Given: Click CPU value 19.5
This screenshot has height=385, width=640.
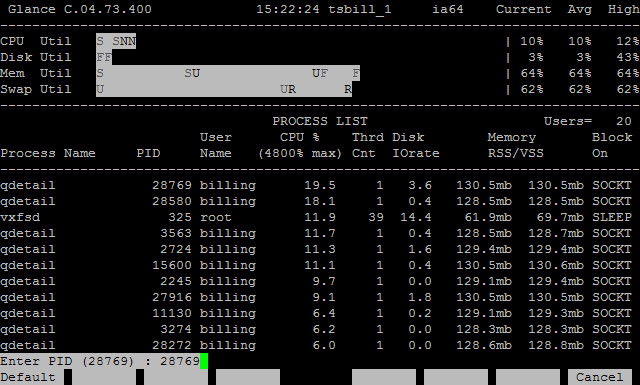Looking at the screenshot, I should (x=320, y=185).
